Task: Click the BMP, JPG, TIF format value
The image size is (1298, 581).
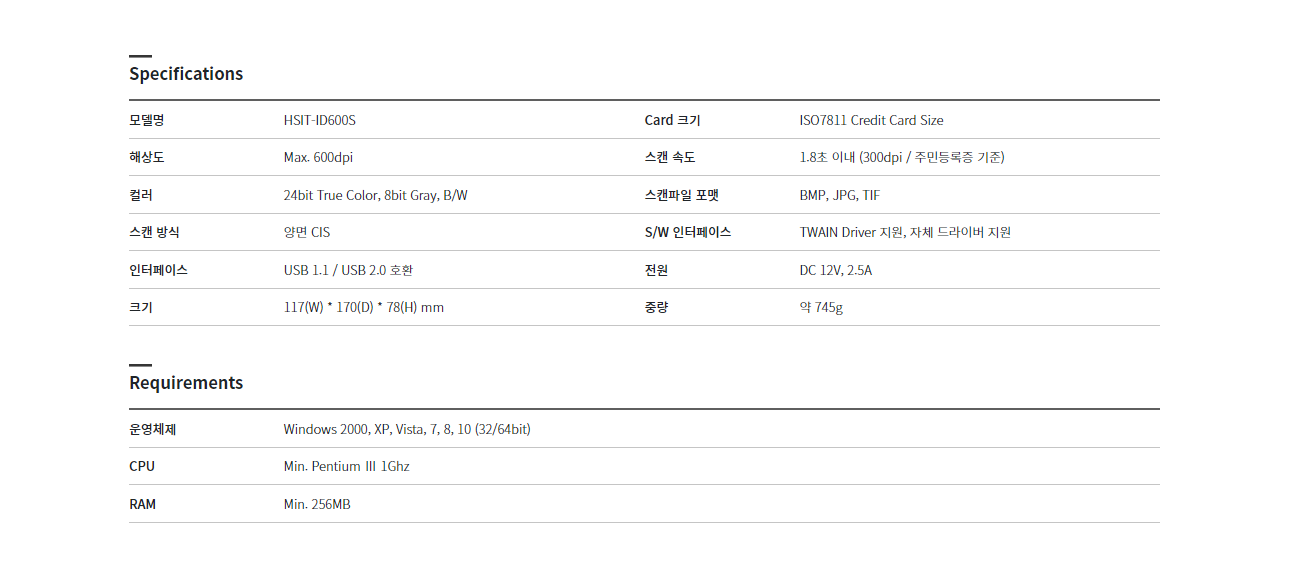Action: coord(840,195)
